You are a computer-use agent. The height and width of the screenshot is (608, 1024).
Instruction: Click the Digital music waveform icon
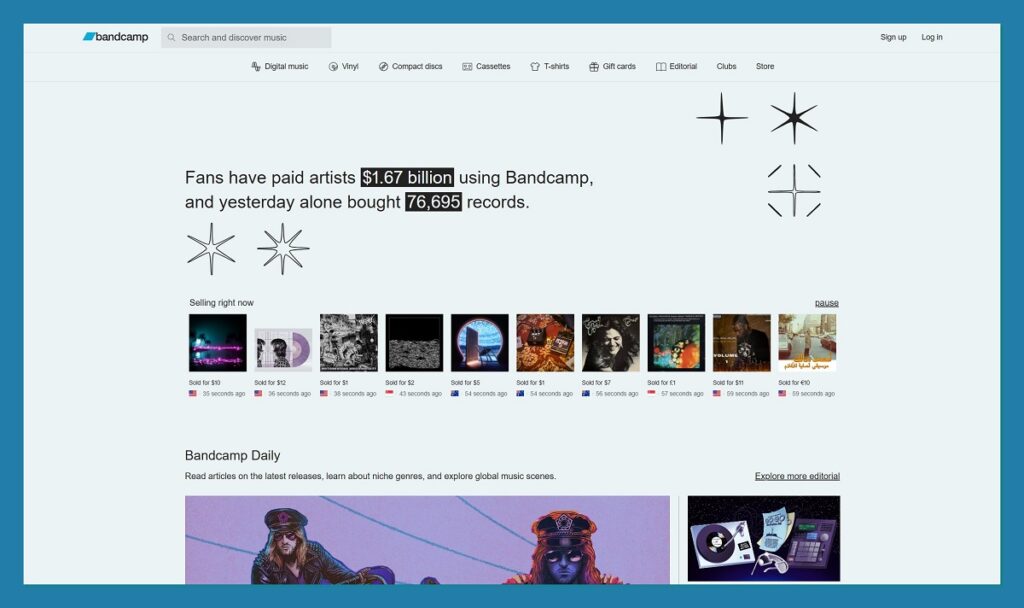click(256, 67)
